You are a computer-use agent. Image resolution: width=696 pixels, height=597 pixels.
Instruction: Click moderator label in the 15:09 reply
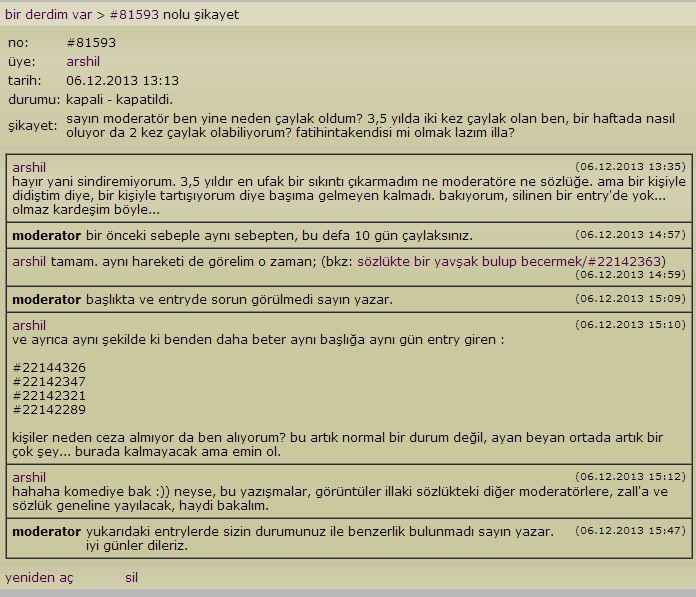click(47, 300)
